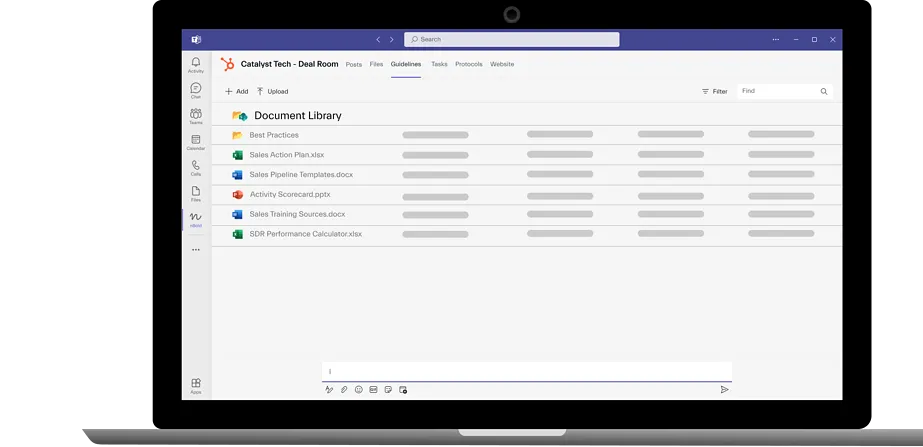Open the Activity feed in sidebar
This screenshot has height=447, width=923.
[196, 65]
